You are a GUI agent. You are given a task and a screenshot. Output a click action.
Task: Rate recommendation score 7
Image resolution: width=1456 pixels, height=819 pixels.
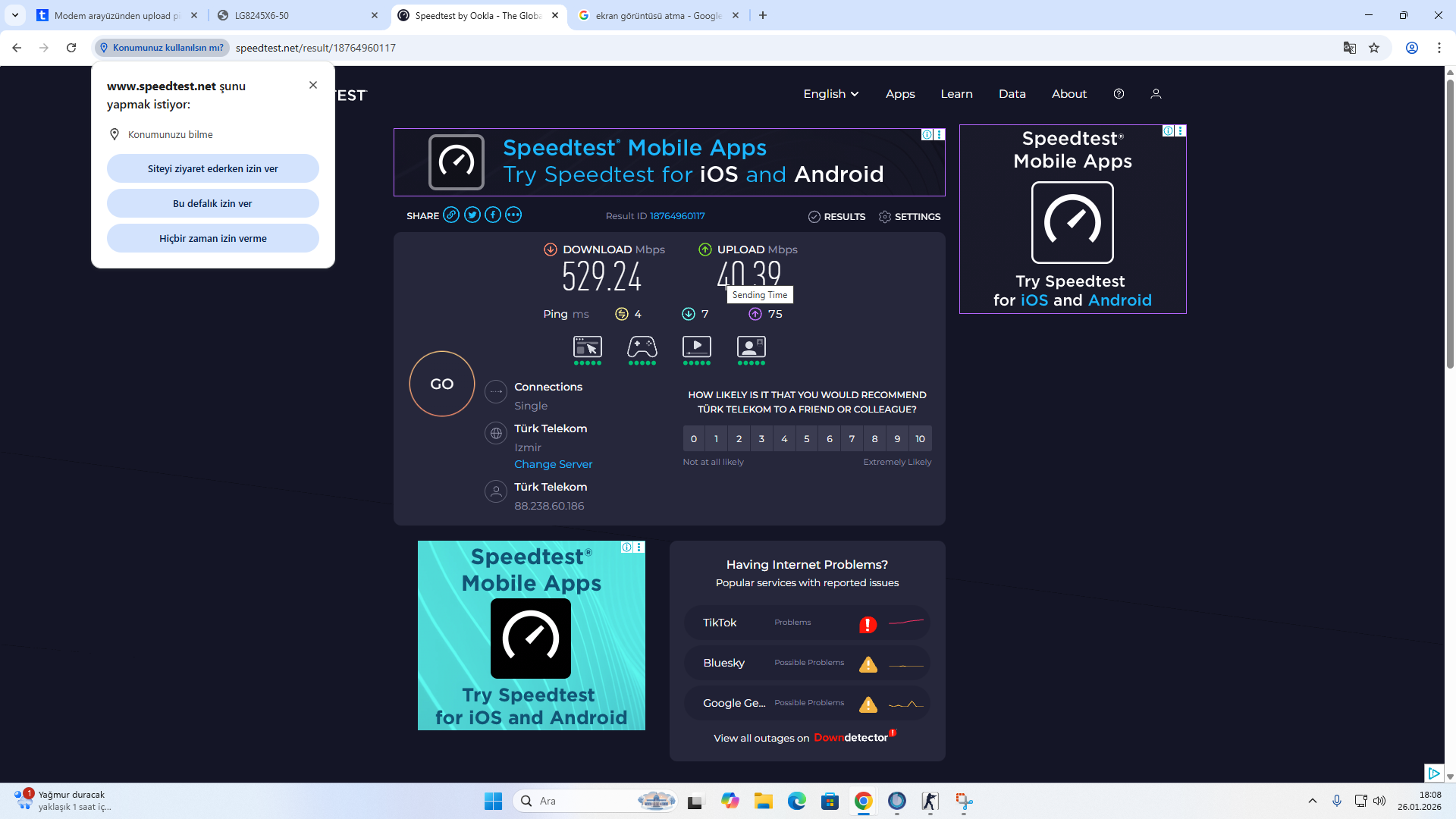(x=852, y=439)
